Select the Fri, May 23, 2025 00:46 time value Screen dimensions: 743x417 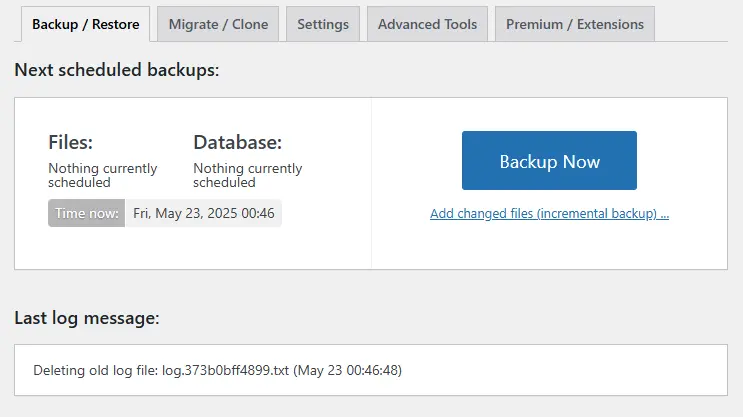pyautogui.click(x=204, y=213)
